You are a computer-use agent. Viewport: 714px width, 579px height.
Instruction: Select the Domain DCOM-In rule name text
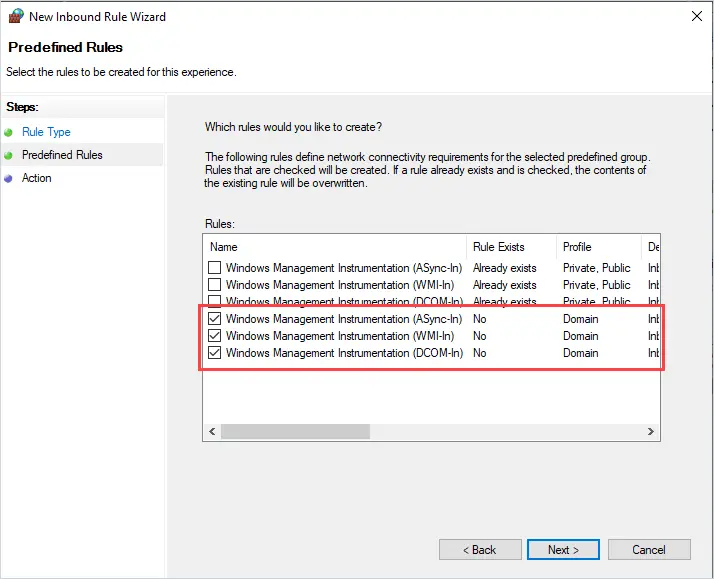344,353
